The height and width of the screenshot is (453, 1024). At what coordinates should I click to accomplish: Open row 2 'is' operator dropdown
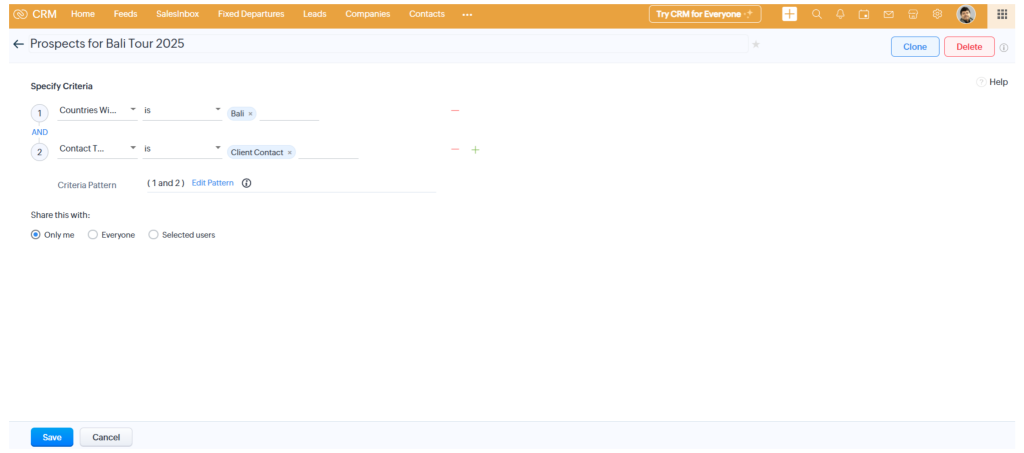point(182,149)
